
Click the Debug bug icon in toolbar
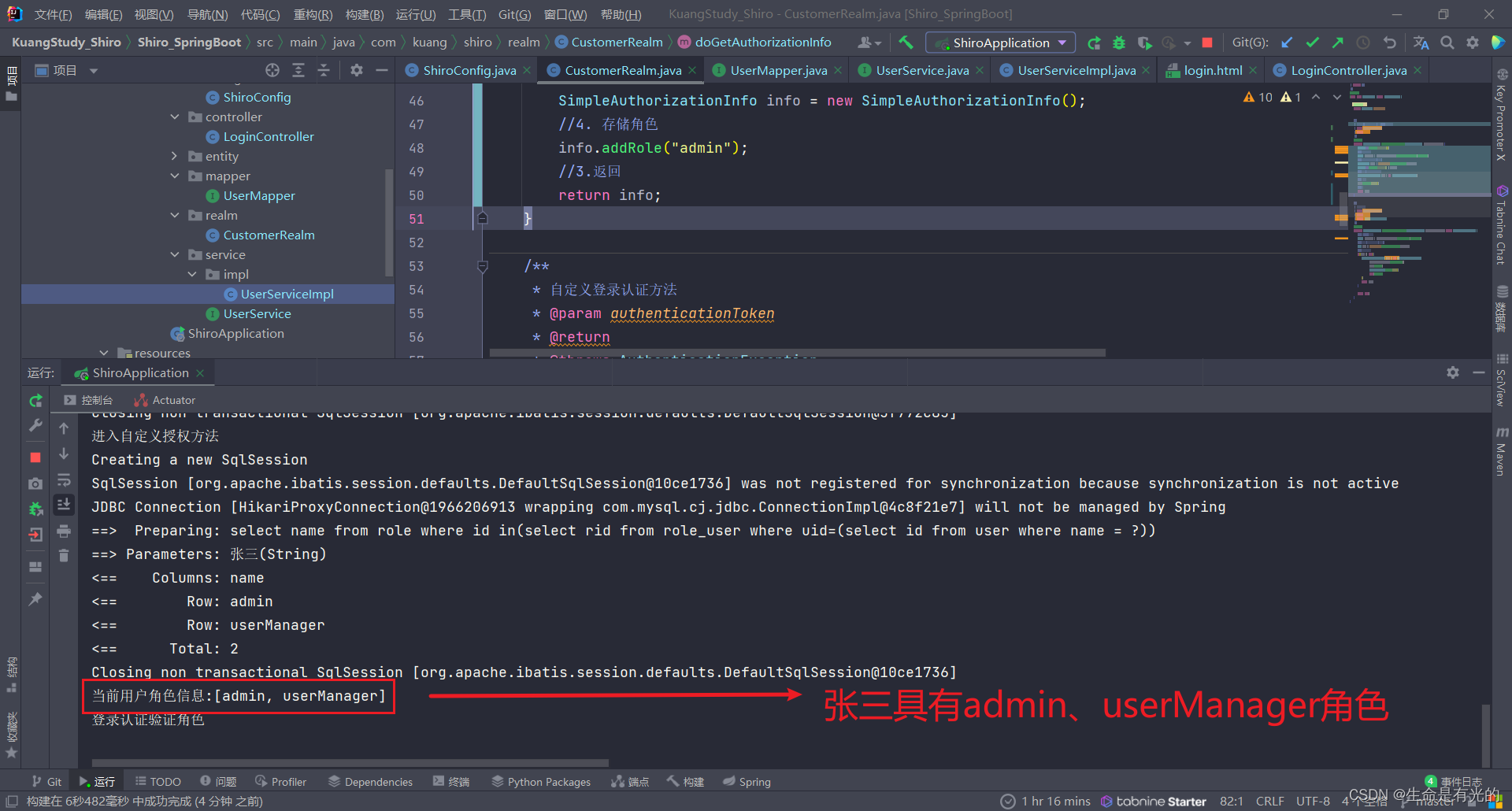(1119, 43)
